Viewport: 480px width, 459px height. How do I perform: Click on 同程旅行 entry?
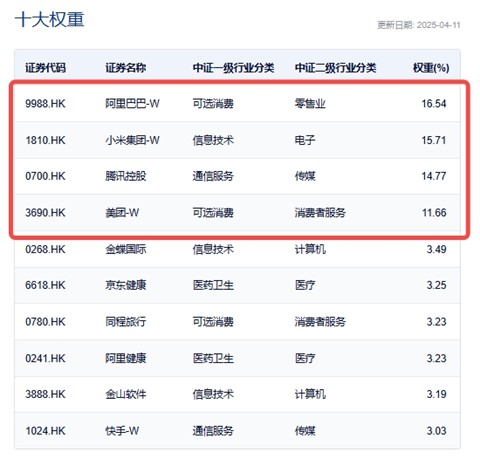pos(126,322)
